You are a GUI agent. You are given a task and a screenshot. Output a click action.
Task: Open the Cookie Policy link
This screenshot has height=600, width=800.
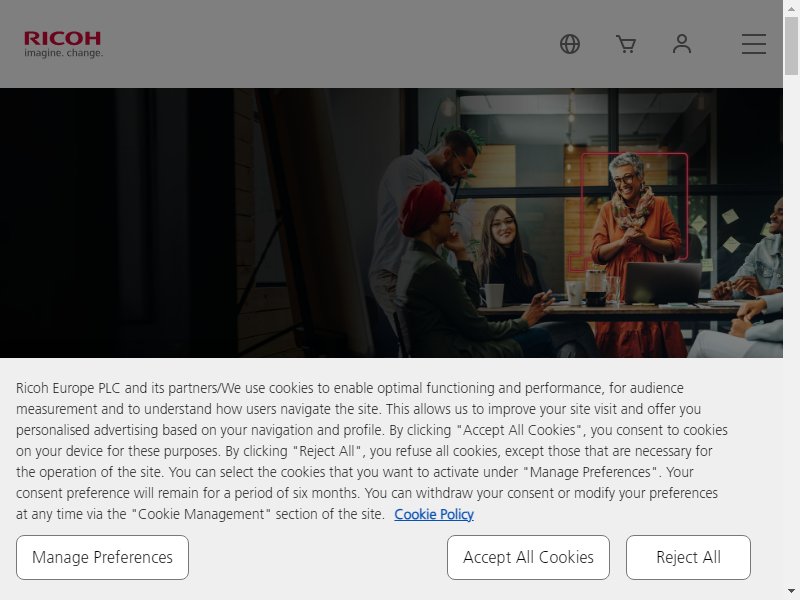point(434,514)
